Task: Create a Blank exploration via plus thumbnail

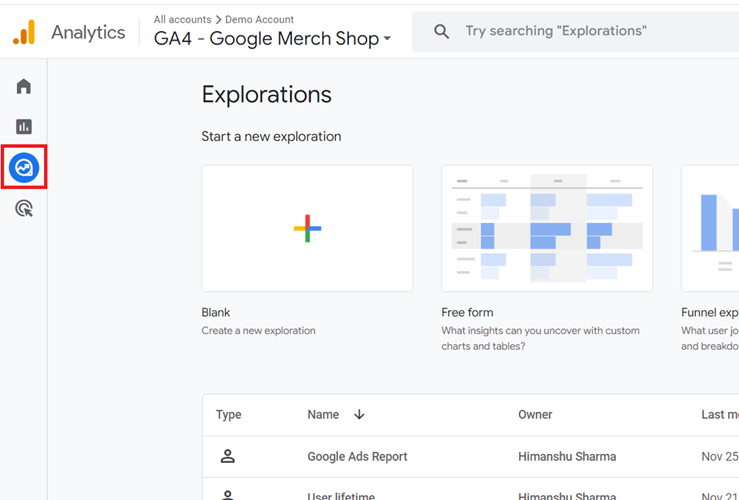Action: point(307,228)
